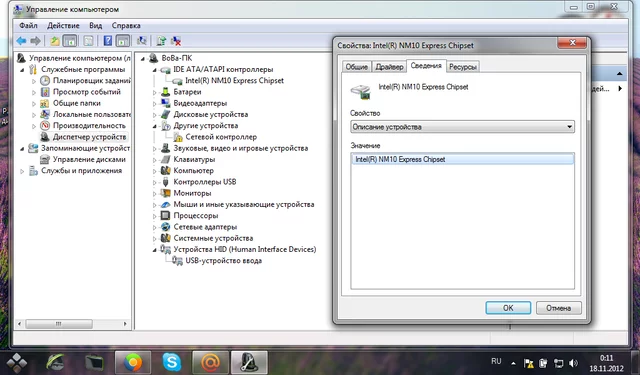This screenshot has height=375, width=640.
Task: Click the blue Back arrow toolbar icon
Action: (21, 41)
